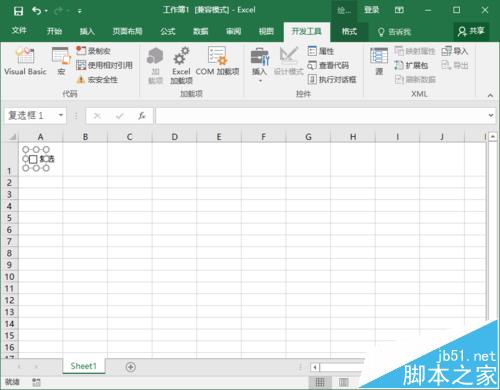Click View Code (查看代码)

pos(328,65)
